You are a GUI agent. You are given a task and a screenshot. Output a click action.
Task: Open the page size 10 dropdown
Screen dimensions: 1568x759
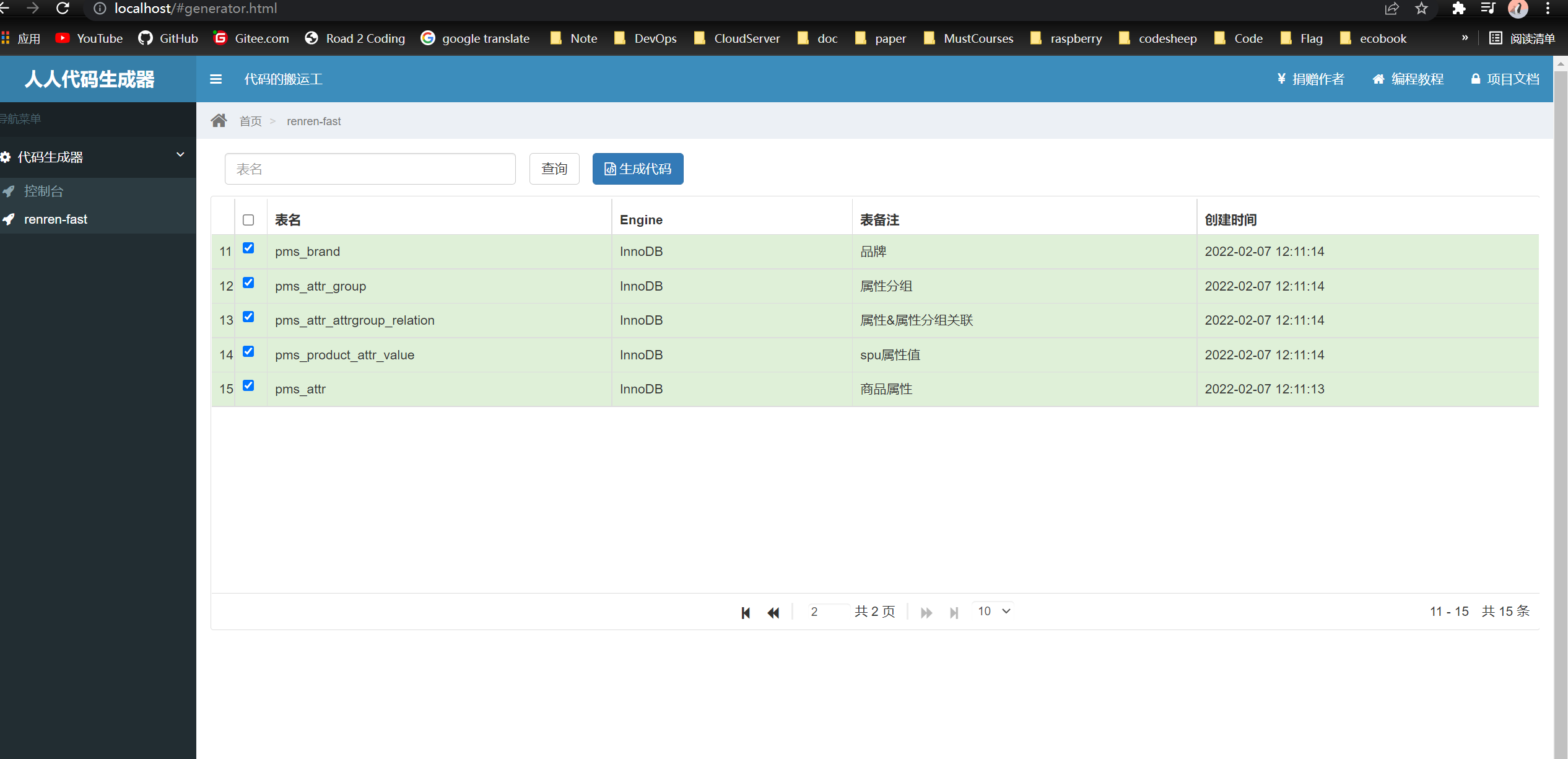coord(993,611)
